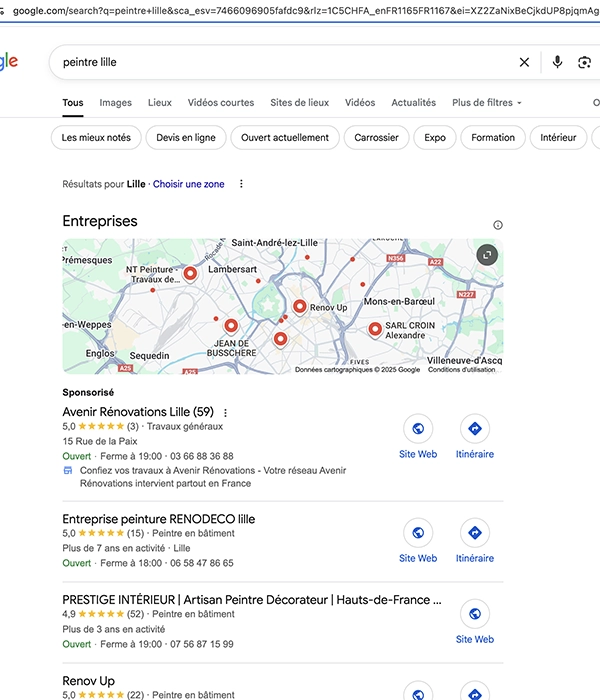Open info icon beside Entreprises heading
Viewport: 600px width, 700px height.
point(498,225)
